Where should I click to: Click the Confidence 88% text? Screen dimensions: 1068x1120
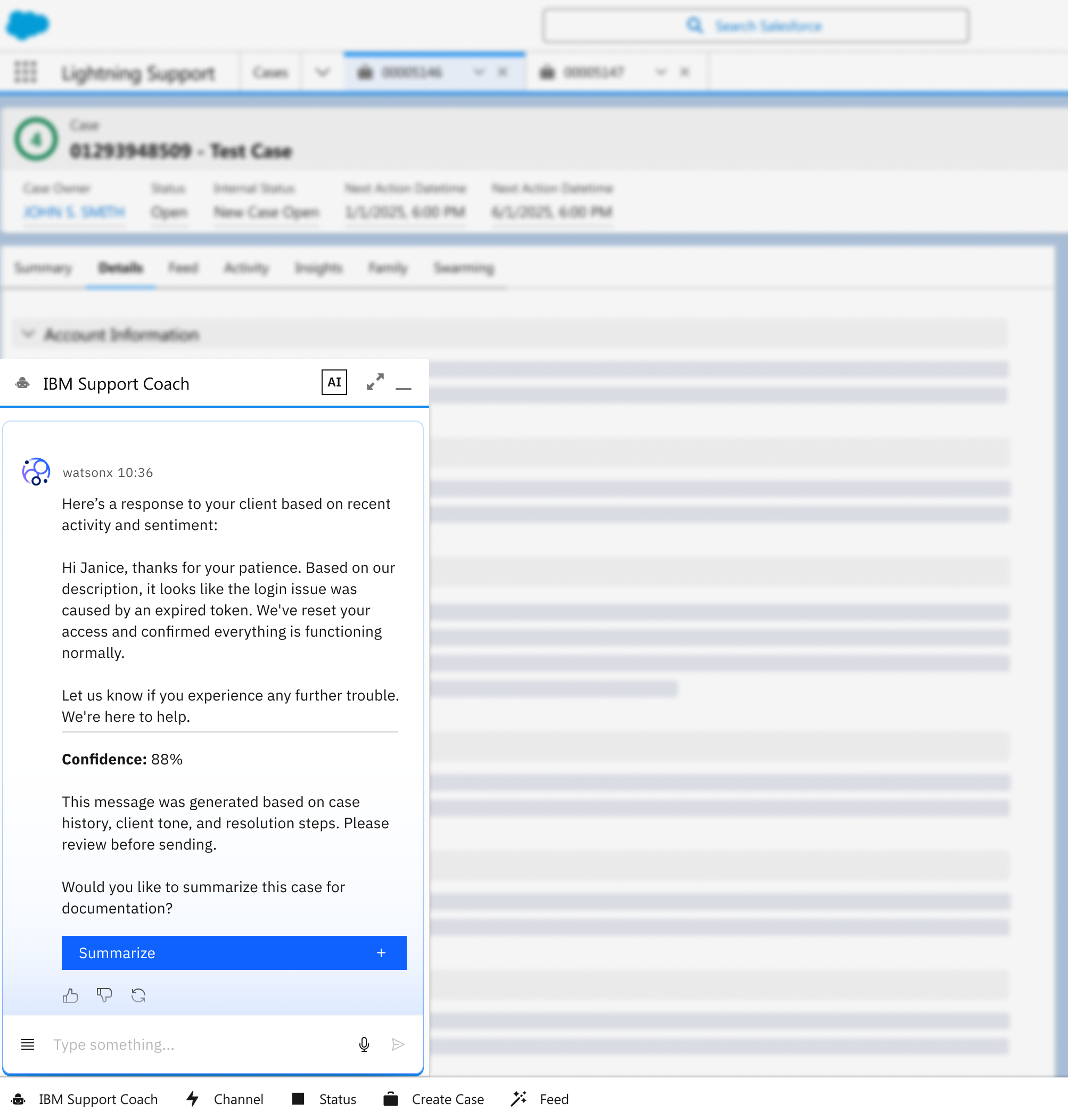coord(122,759)
